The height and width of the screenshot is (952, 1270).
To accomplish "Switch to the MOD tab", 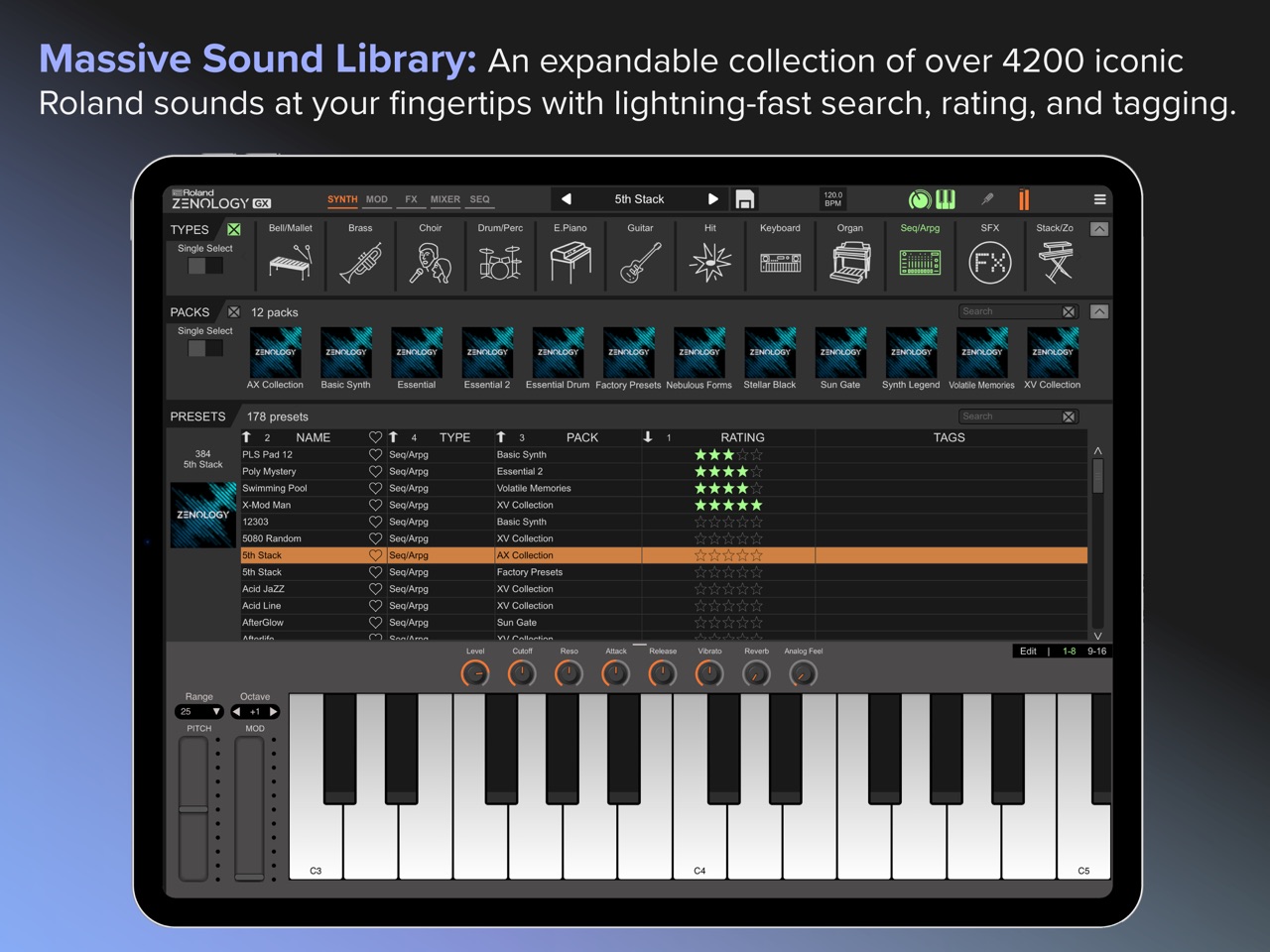I will 377,199.
